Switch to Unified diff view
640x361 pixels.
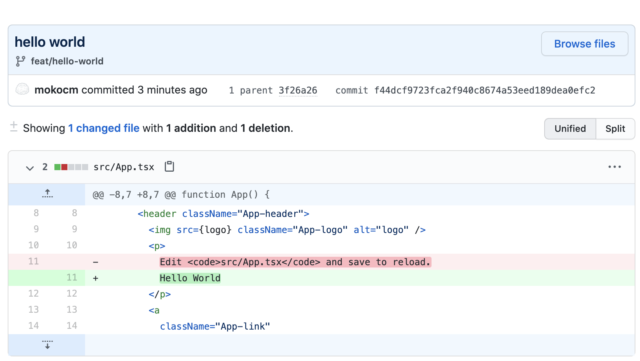(x=570, y=129)
